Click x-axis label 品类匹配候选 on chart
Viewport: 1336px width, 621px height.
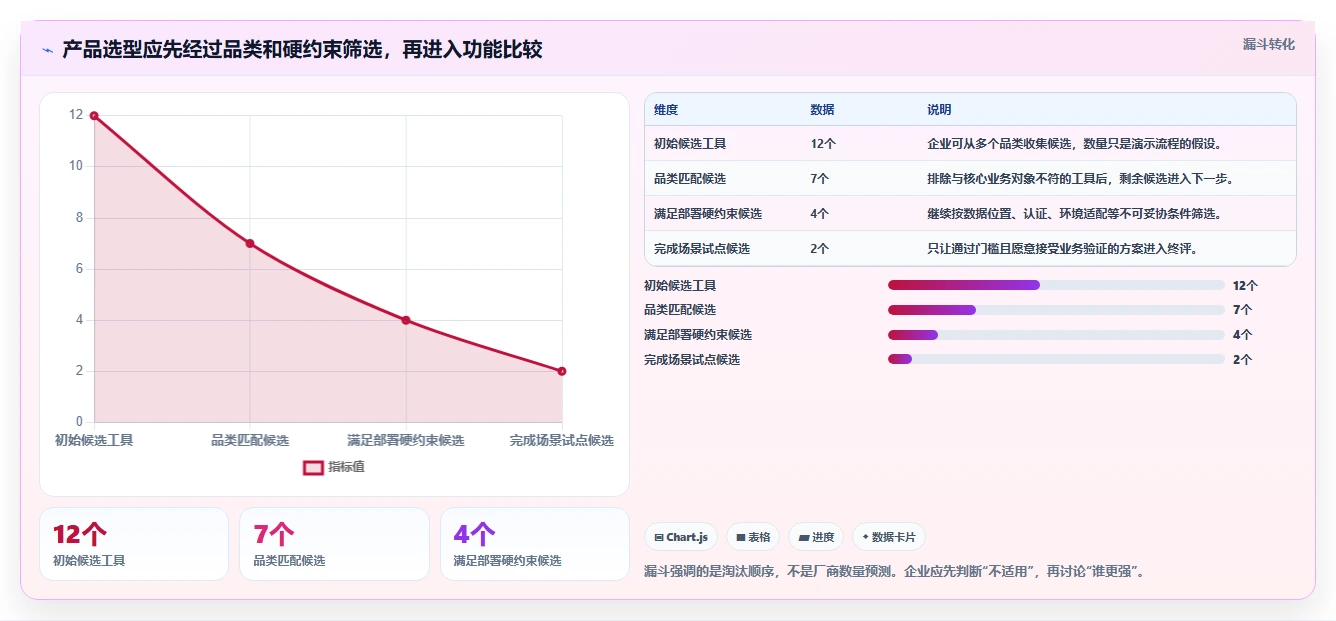(x=250, y=440)
